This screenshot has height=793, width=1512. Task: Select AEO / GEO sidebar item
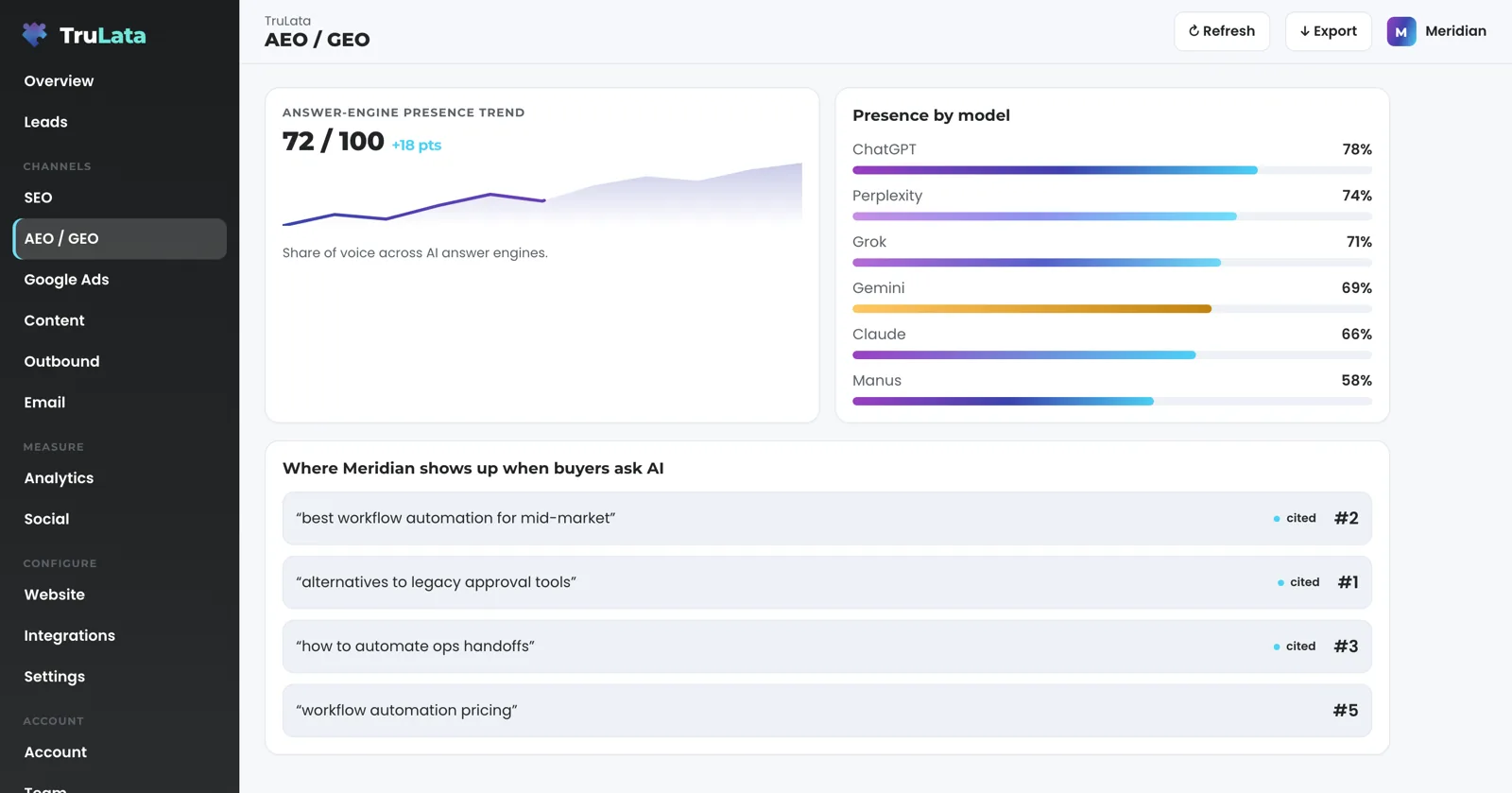coord(120,238)
